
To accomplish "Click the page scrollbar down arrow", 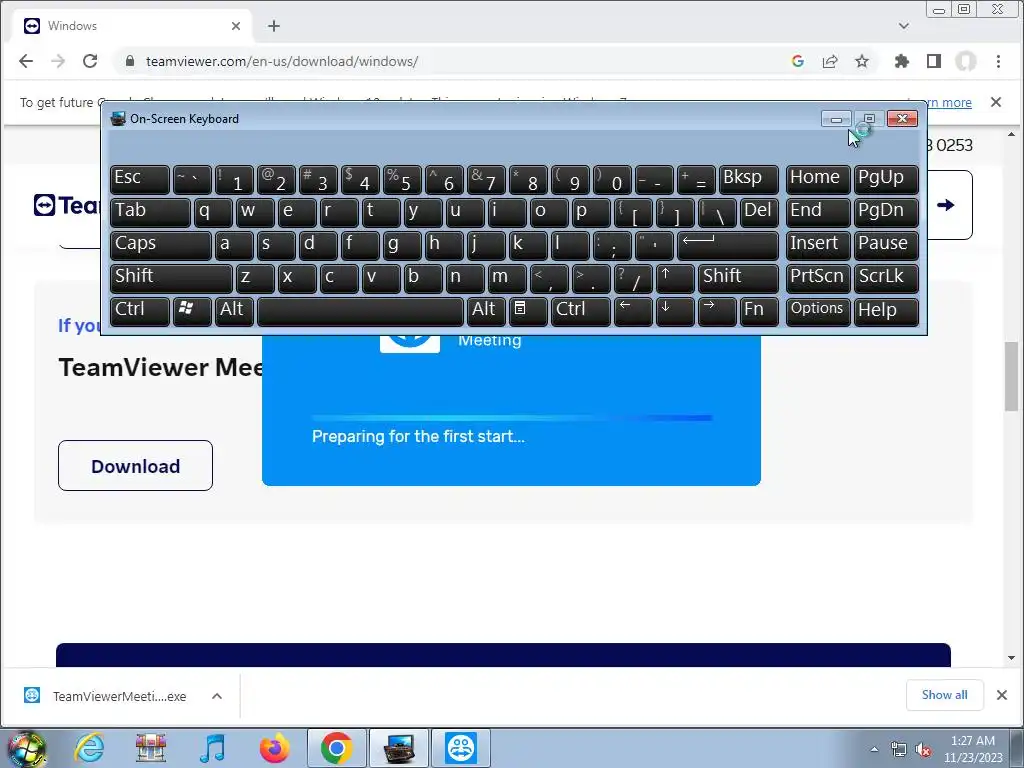I will click(1012, 658).
